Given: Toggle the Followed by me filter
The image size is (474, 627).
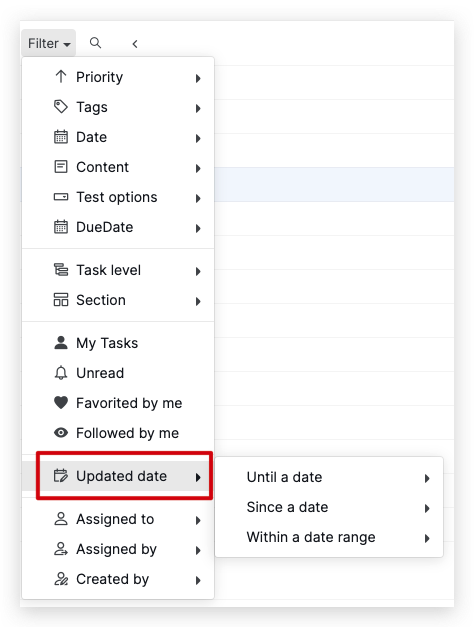Looking at the screenshot, I should pos(118,433).
